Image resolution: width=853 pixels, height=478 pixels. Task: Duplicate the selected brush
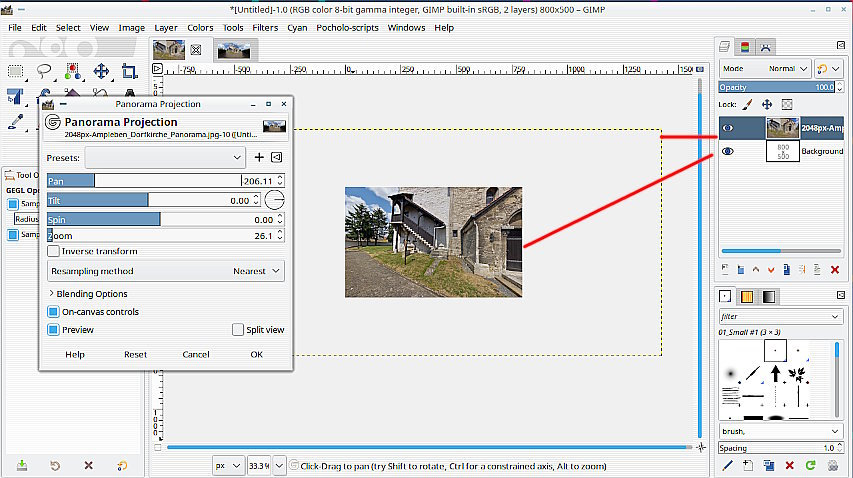coord(769,465)
